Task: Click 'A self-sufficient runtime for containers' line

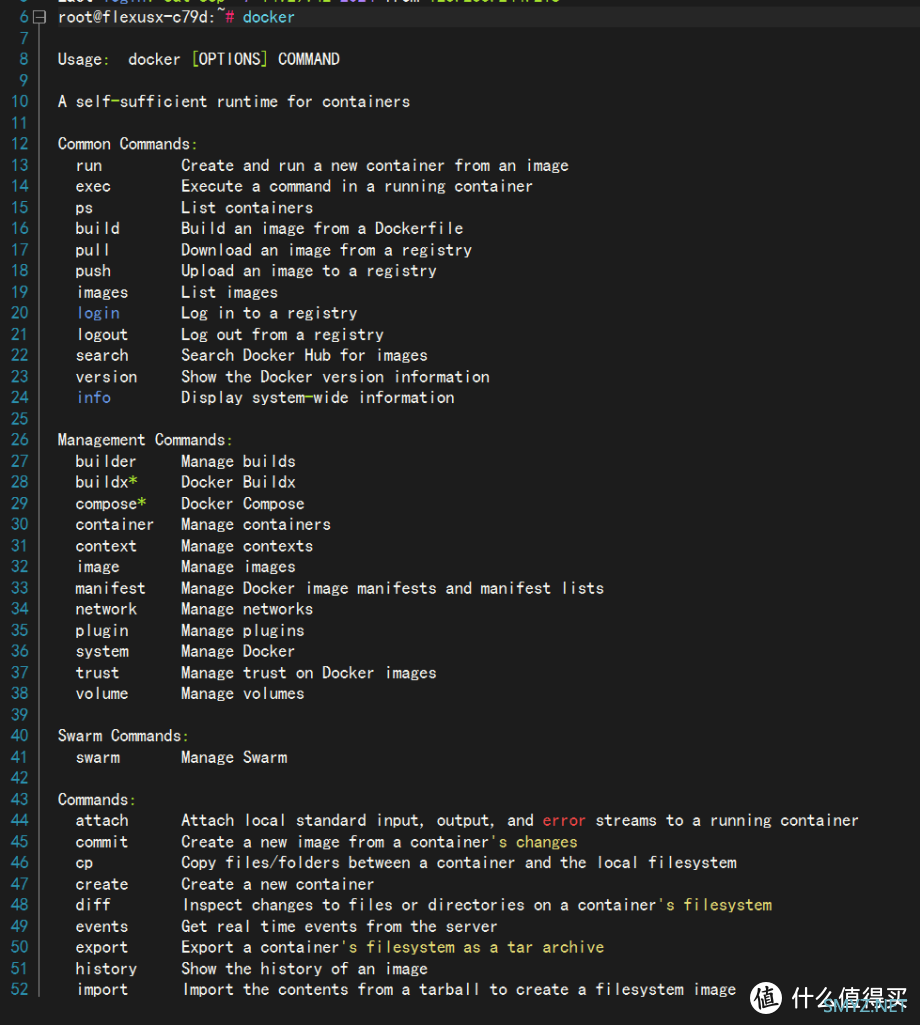Action: tap(234, 101)
